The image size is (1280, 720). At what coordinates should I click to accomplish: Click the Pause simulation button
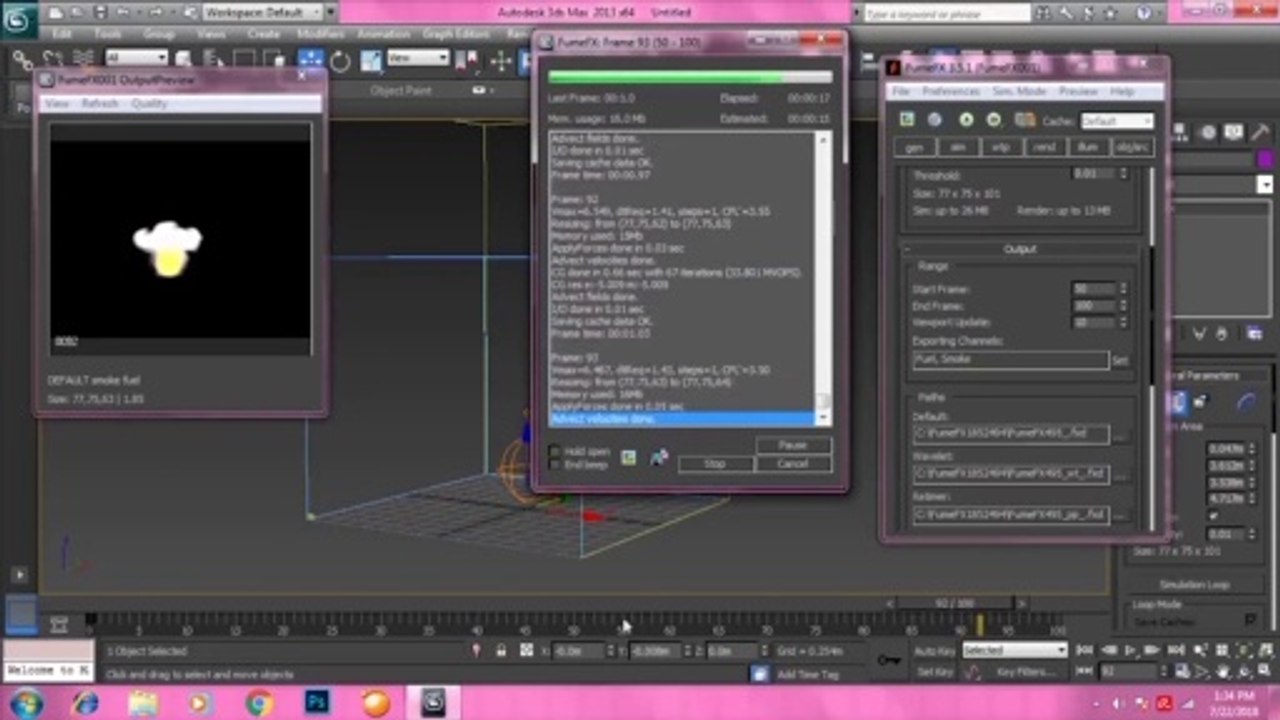pyautogui.click(x=793, y=445)
